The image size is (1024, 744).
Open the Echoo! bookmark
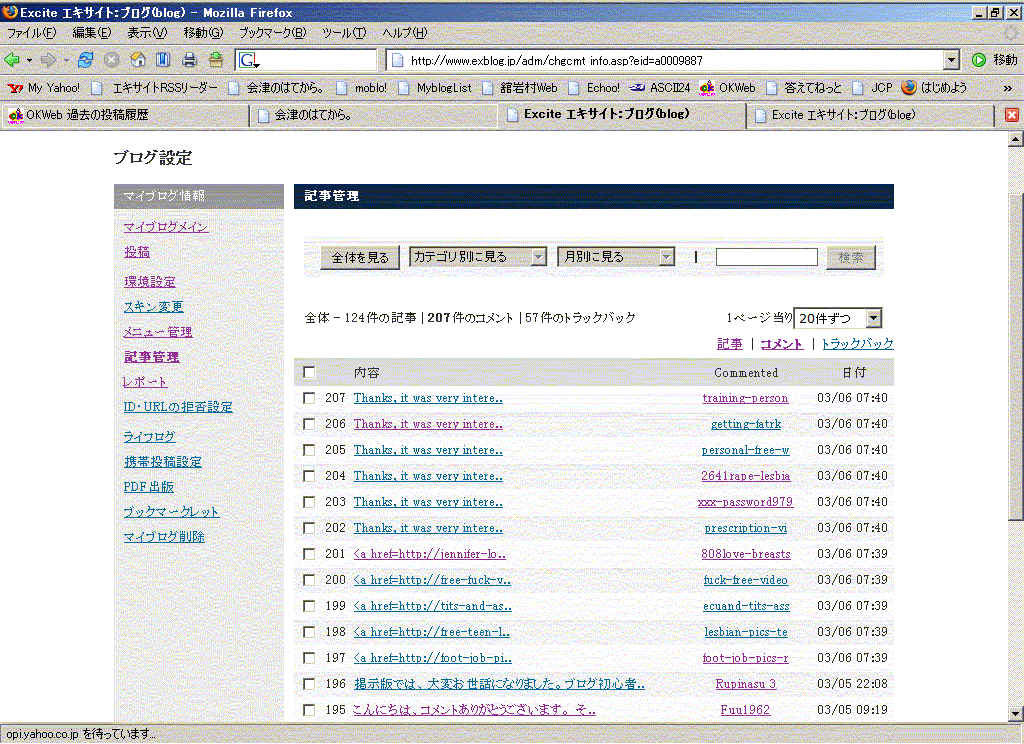[x=594, y=88]
